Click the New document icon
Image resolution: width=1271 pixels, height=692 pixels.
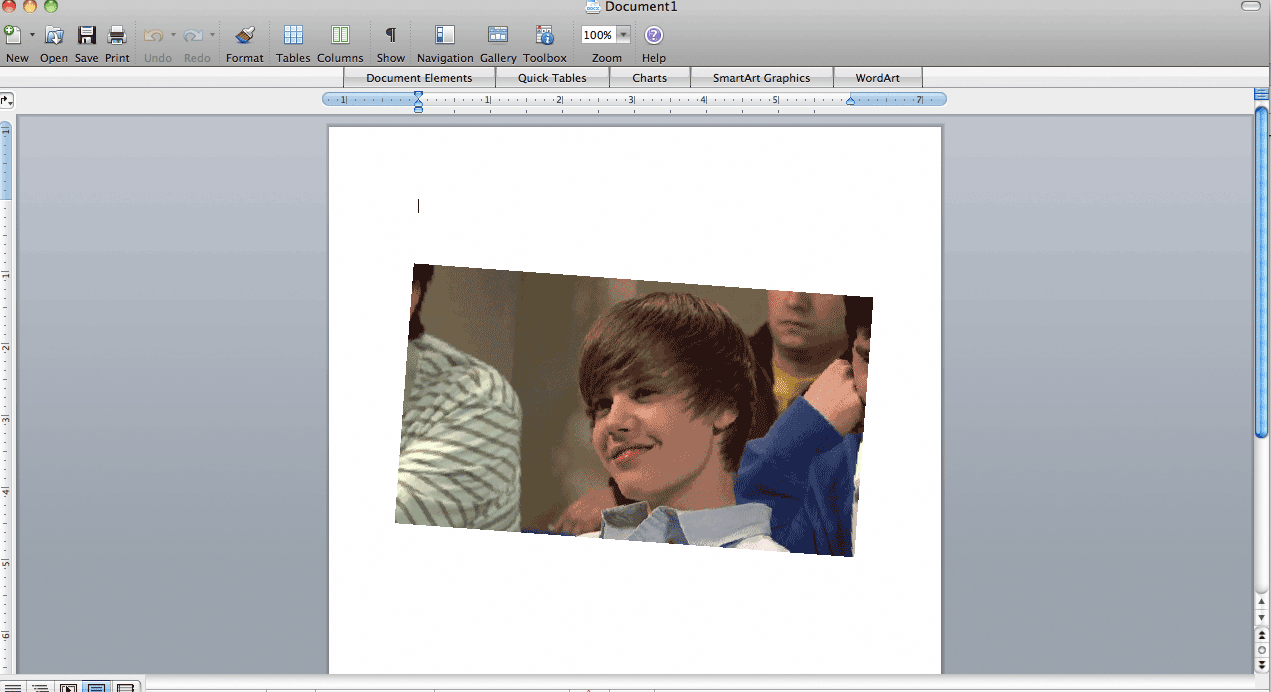(x=13, y=36)
